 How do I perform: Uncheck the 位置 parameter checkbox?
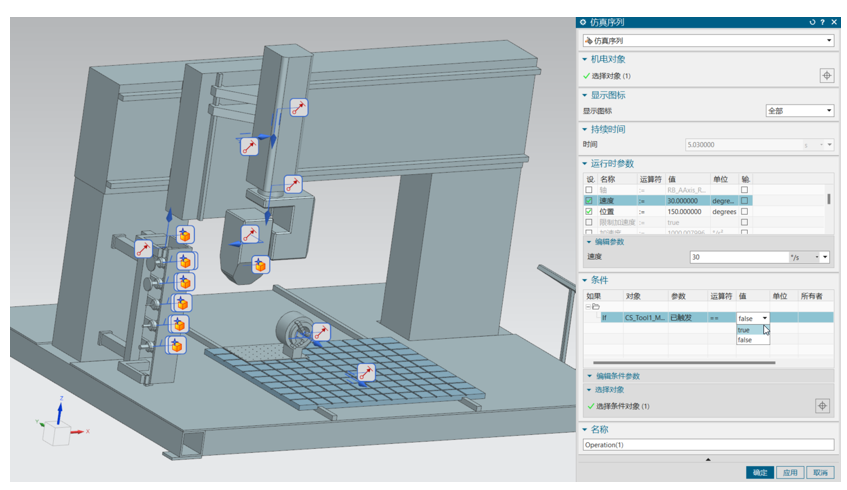pyautogui.click(x=589, y=212)
